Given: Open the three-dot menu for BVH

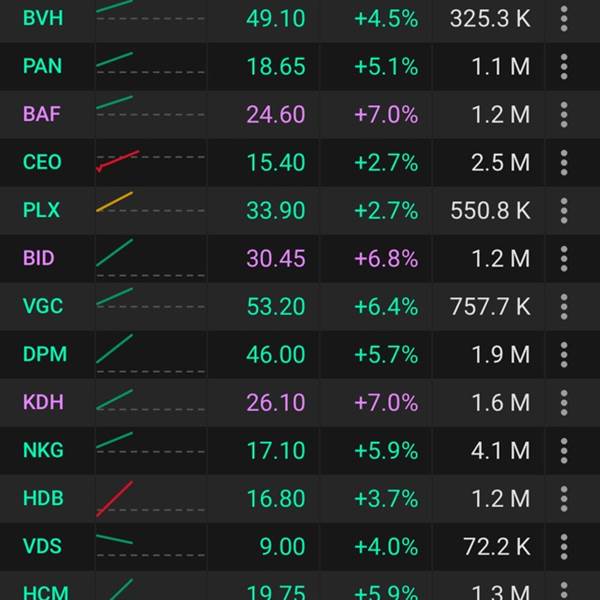Looking at the screenshot, I should (564, 18).
